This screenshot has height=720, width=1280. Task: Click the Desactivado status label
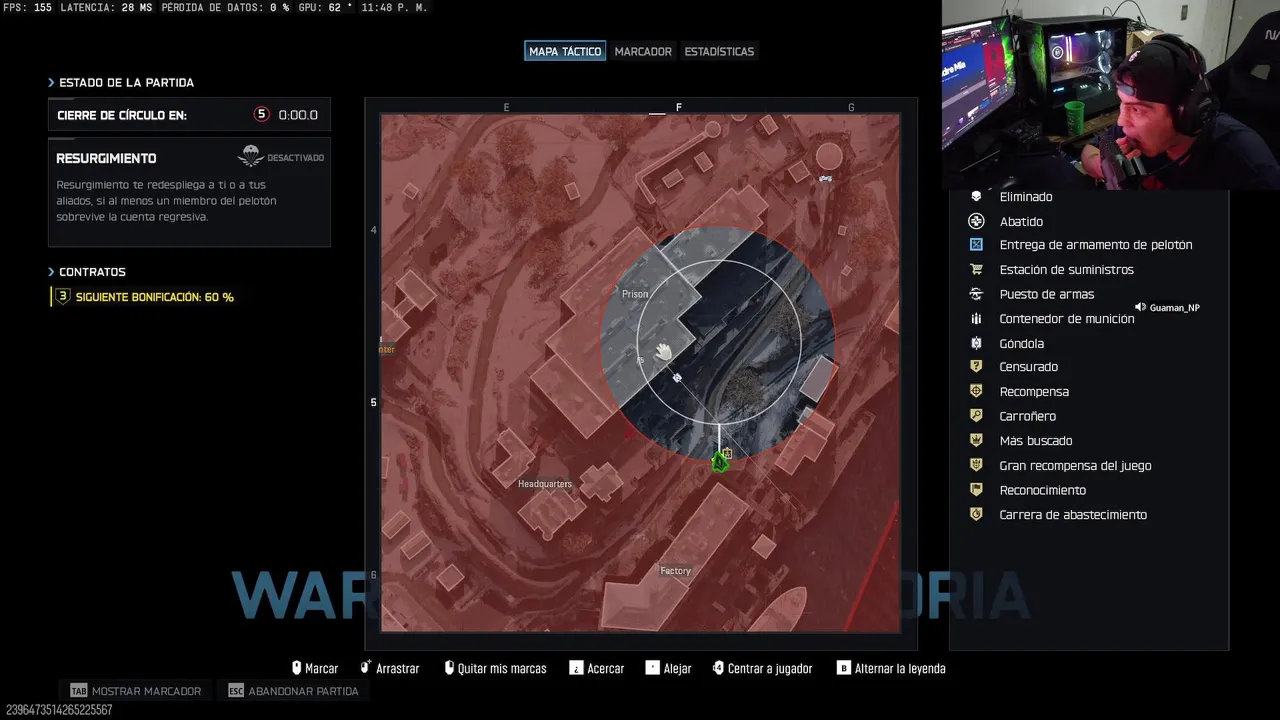point(296,158)
